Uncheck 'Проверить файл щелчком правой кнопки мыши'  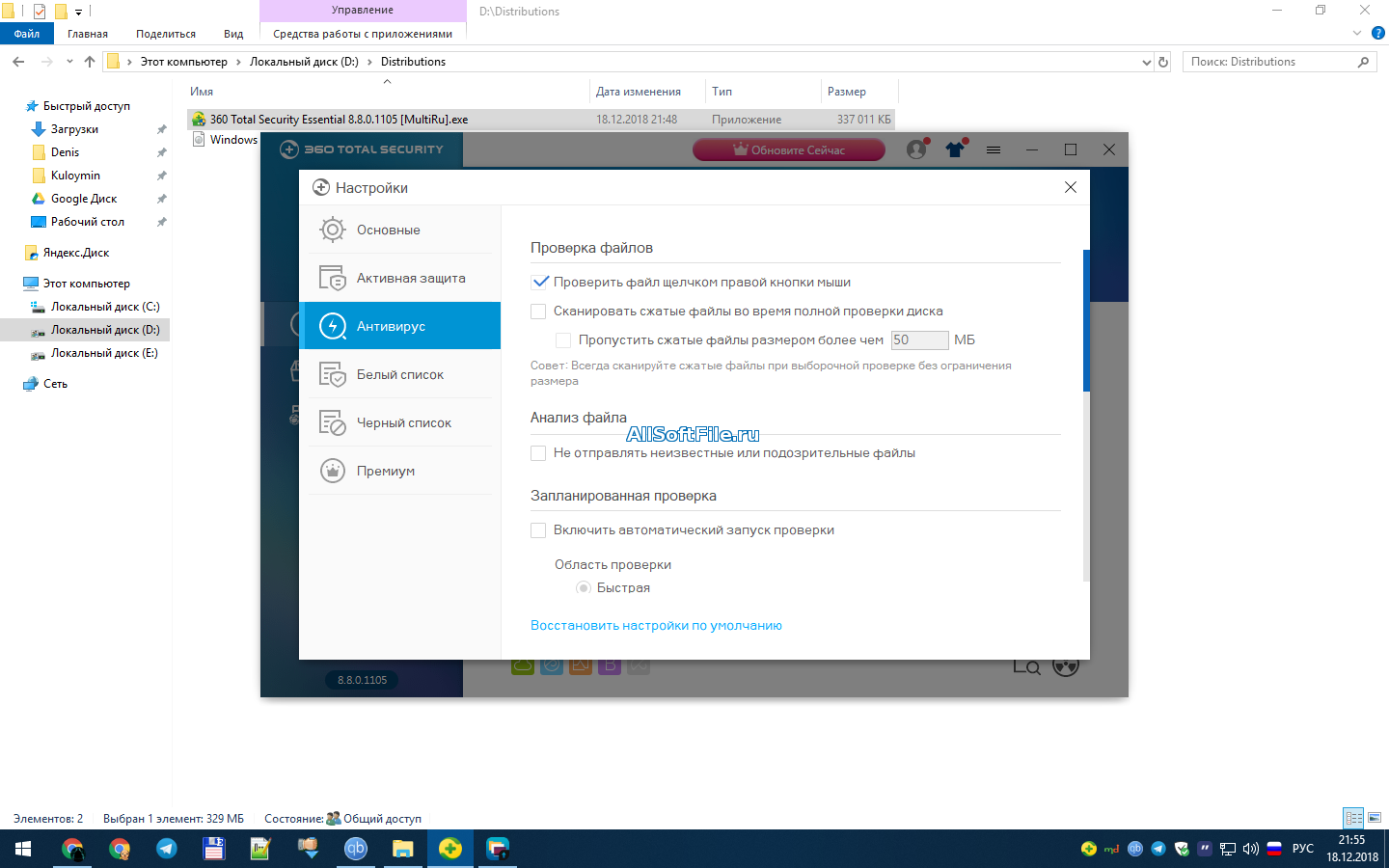[539, 283]
